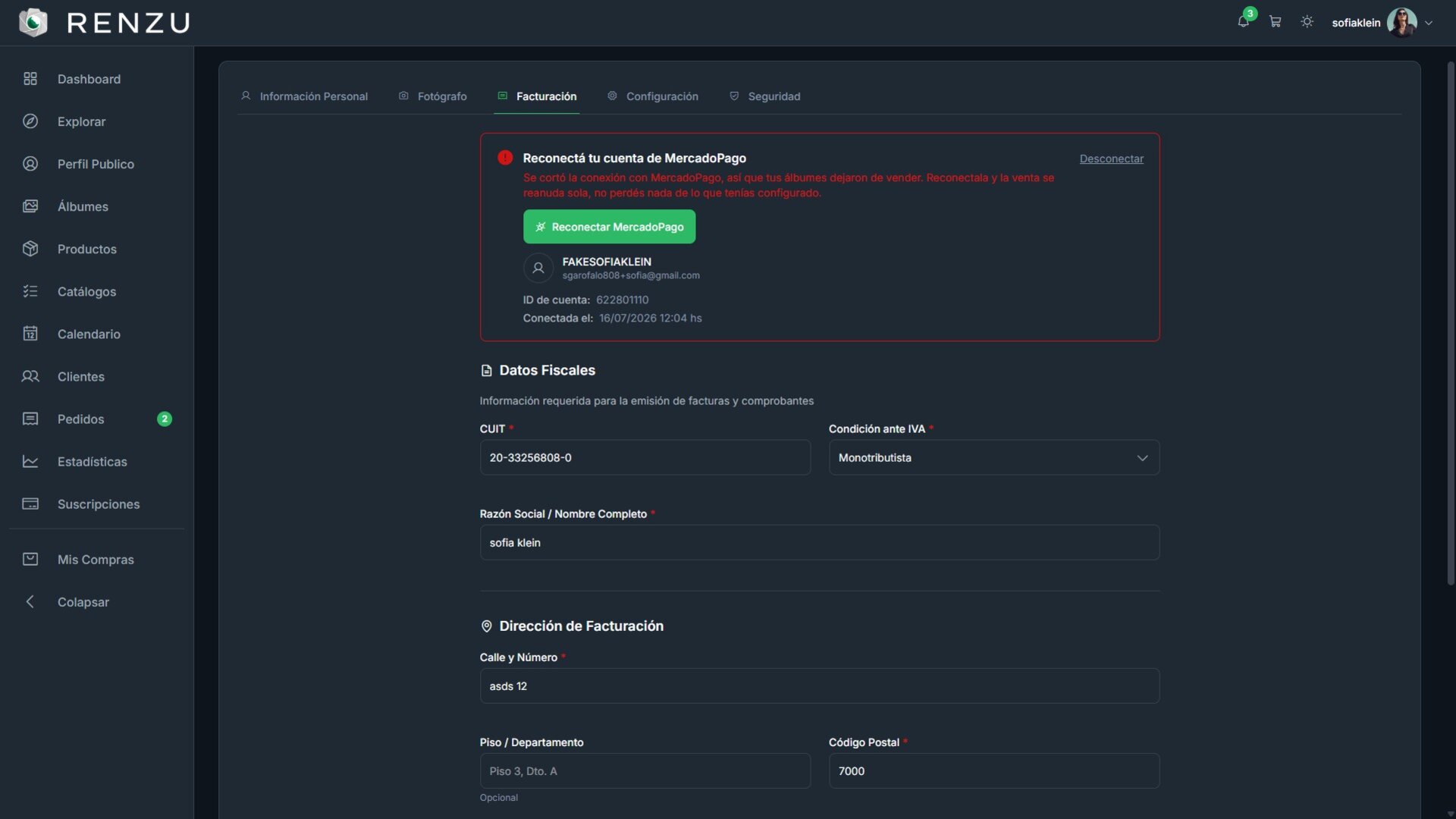
Task: Click the Calle y Número field
Action: [x=819, y=686]
